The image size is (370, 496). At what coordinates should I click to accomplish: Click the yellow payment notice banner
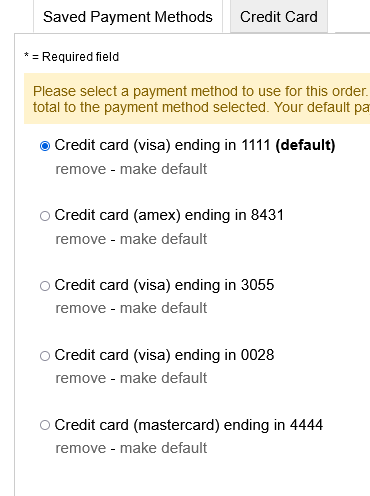[x=197, y=99]
